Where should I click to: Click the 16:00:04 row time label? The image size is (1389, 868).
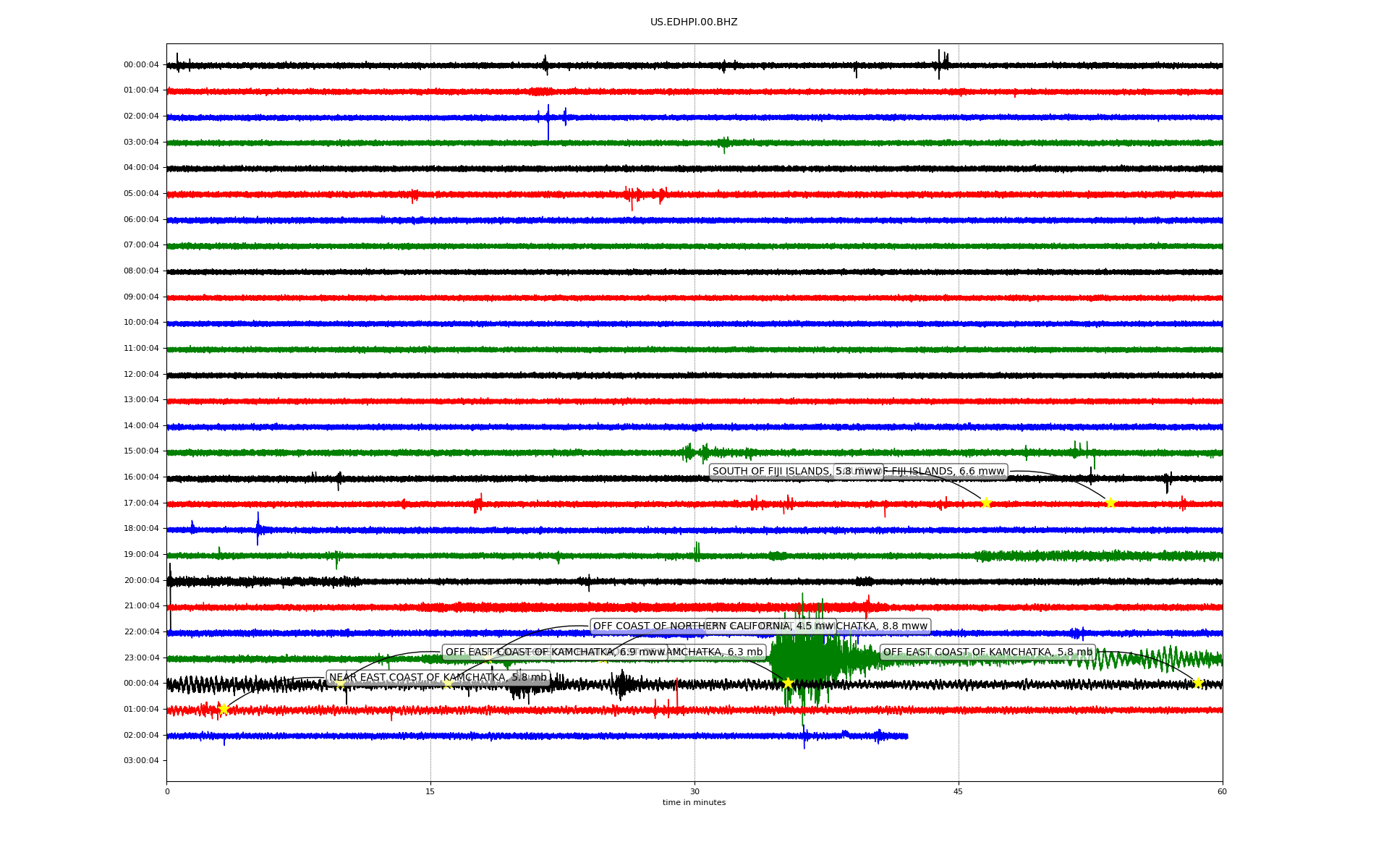(x=141, y=477)
